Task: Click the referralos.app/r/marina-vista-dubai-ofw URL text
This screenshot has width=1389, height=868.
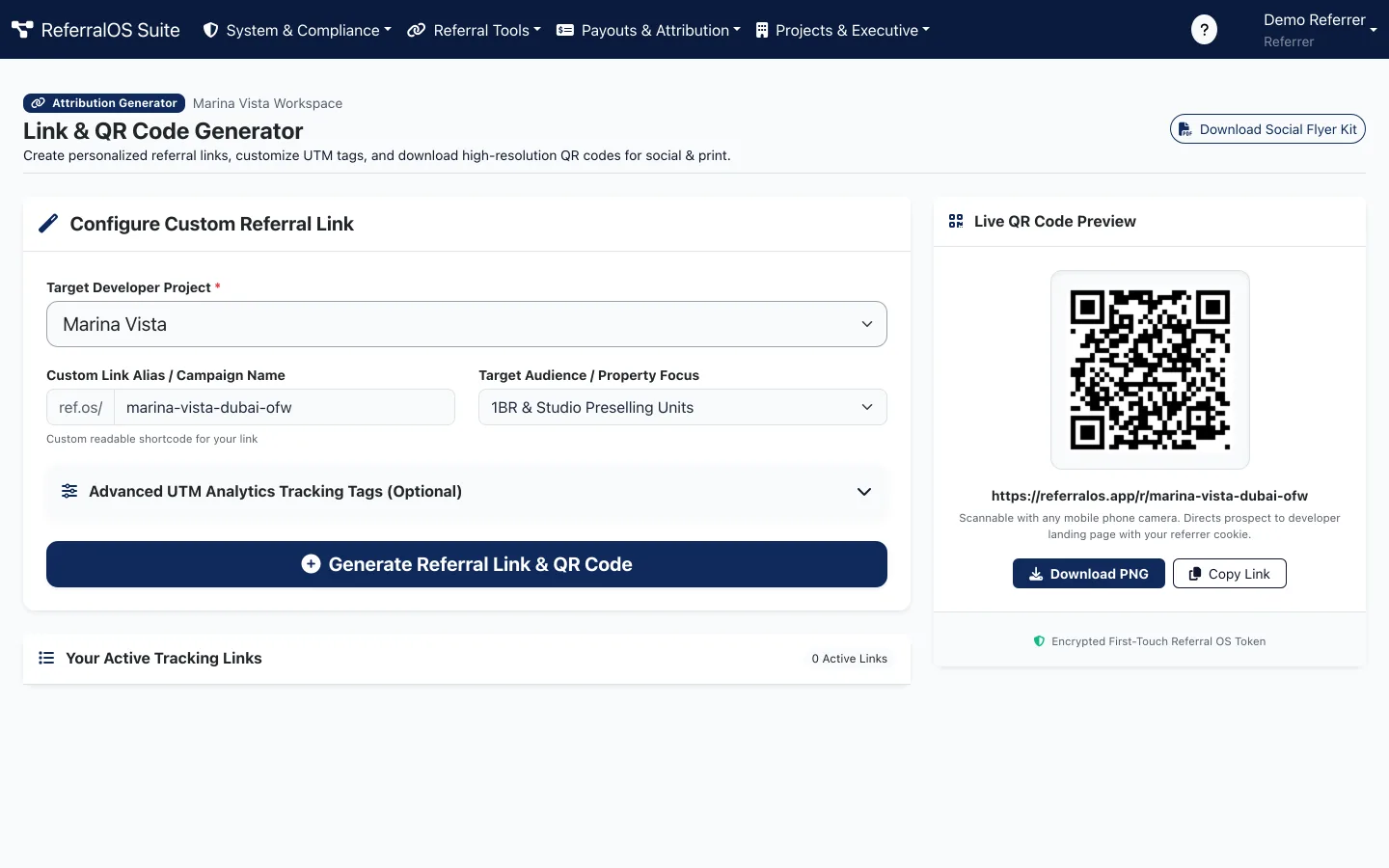Action: click(1150, 496)
